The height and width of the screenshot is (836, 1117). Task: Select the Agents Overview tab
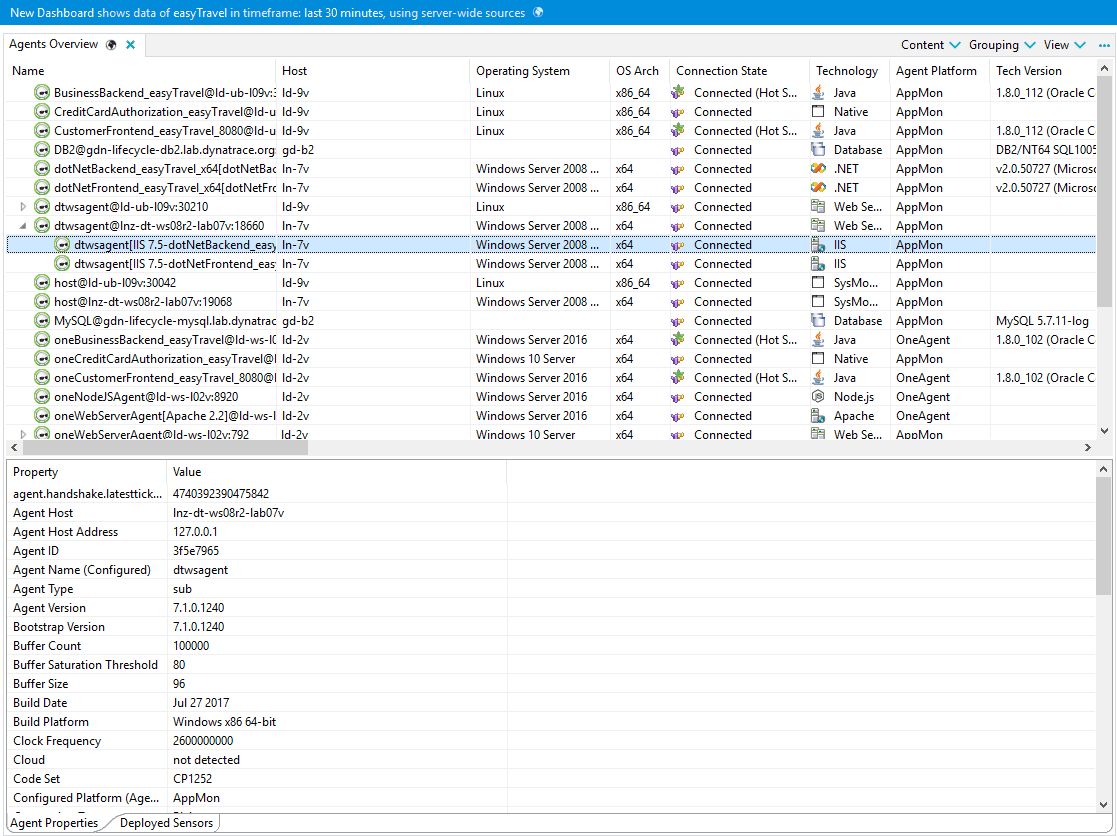[x=53, y=44]
